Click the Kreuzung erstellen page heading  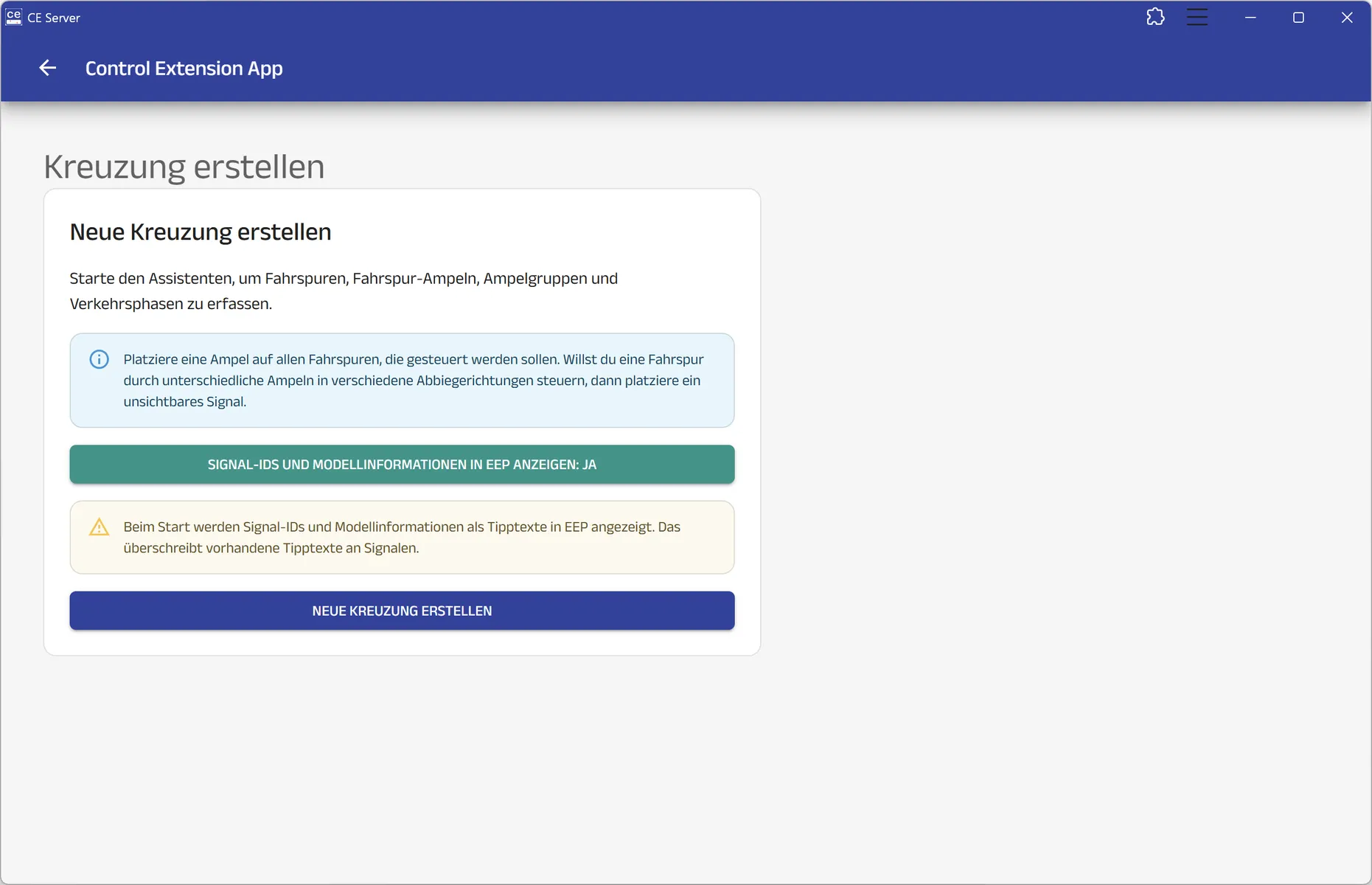(184, 167)
